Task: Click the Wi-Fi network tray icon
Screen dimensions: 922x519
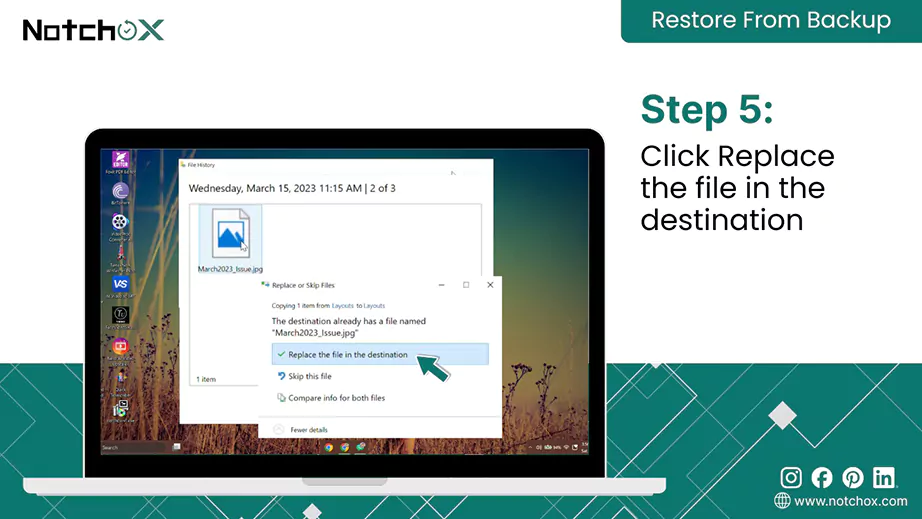Action: point(566,447)
